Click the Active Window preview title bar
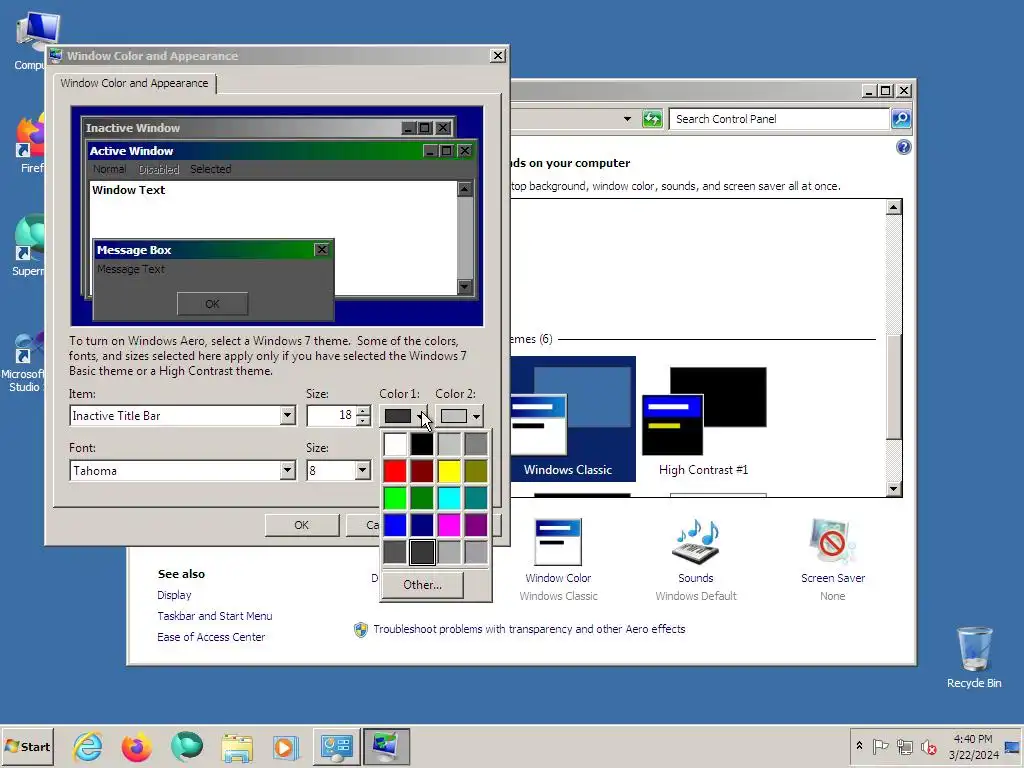This screenshot has height=768, width=1024. click(255, 151)
